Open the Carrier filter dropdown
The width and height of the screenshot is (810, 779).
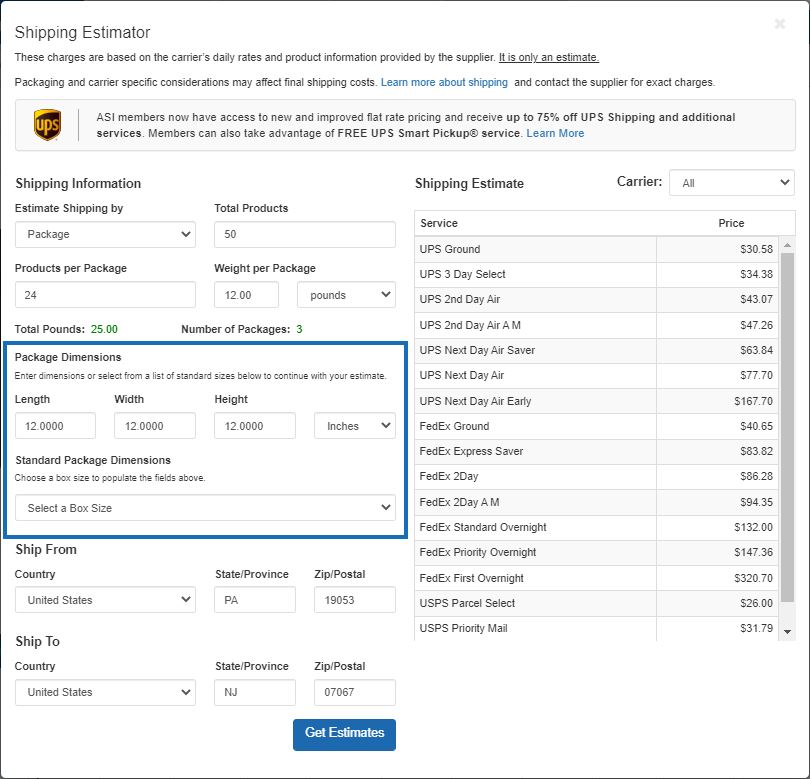[731, 183]
